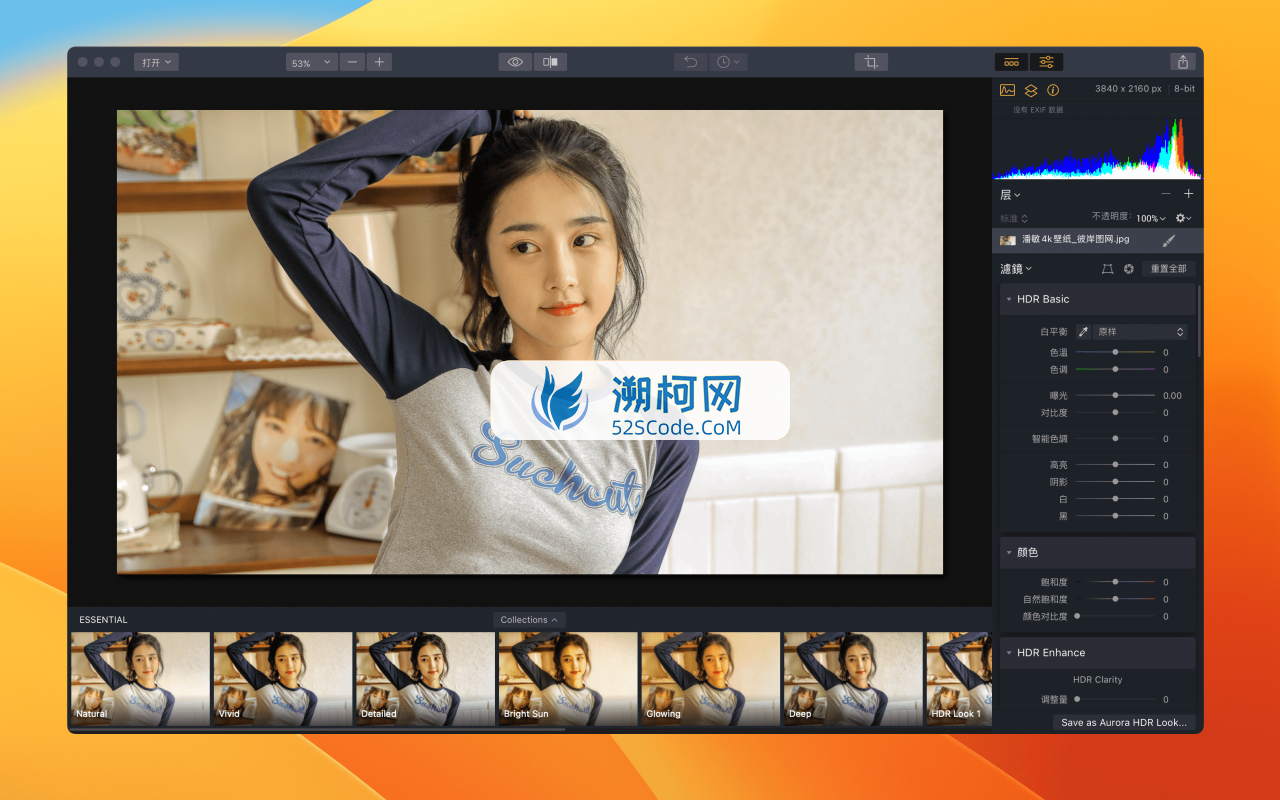Open the history clock dropdown
This screenshot has width=1280, height=800.
tap(728, 62)
